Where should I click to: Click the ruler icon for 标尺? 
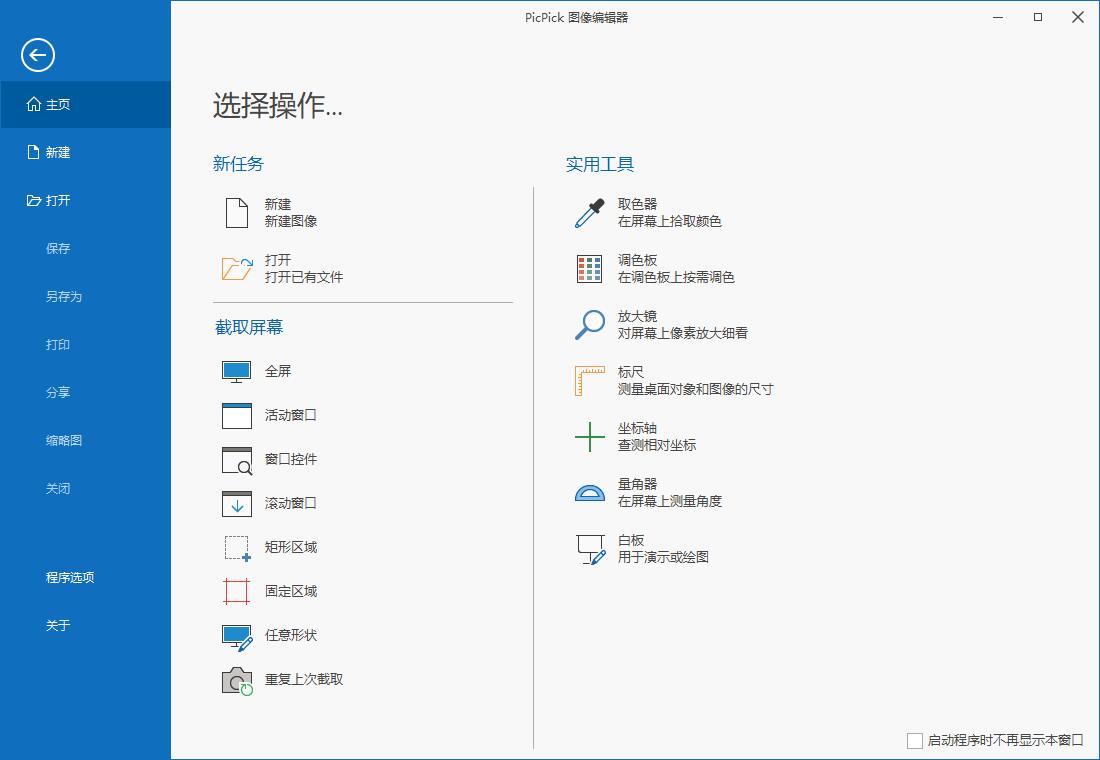pos(589,381)
